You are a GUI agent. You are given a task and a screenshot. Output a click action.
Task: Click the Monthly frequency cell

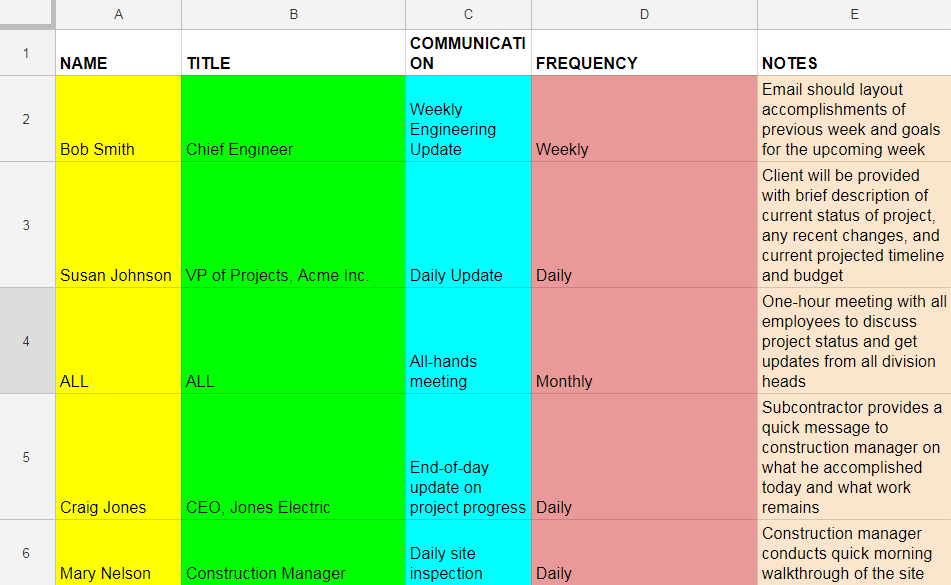coord(644,340)
